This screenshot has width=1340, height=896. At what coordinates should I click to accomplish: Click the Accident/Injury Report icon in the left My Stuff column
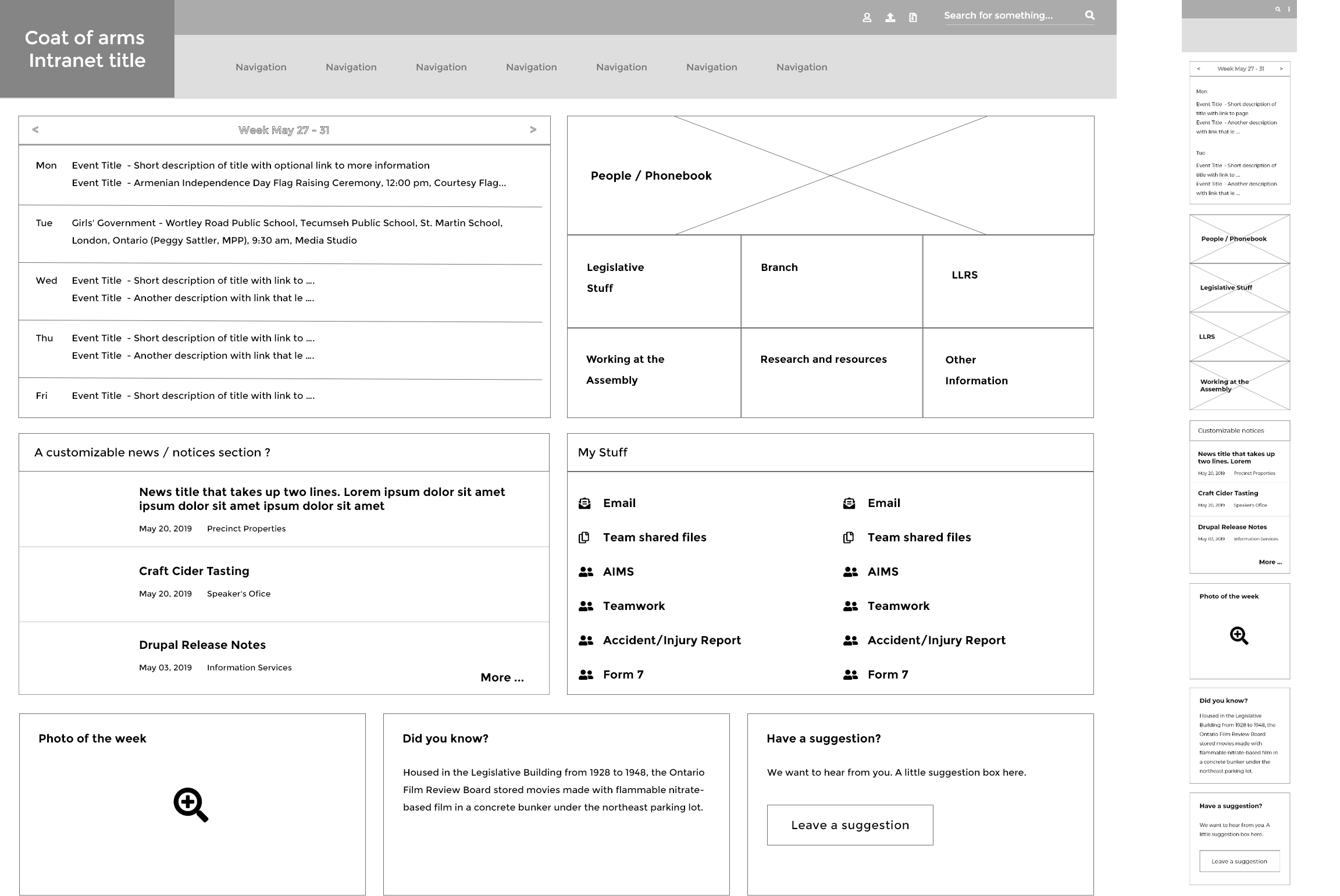click(x=586, y=640)
